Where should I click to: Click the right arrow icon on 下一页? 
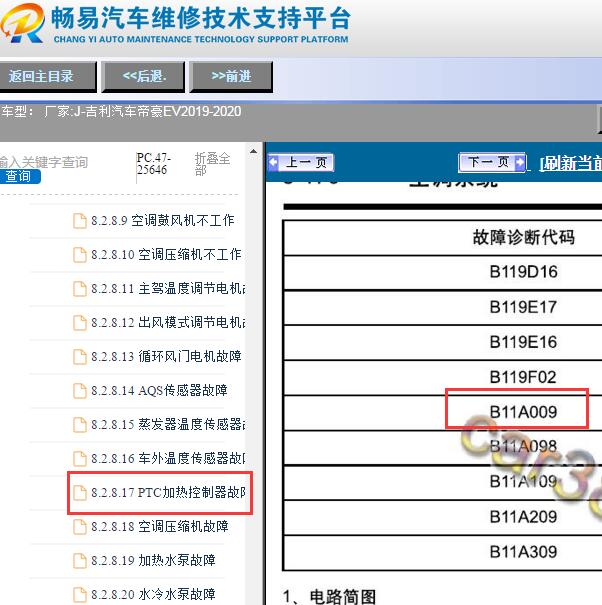(x=519, y=162)
